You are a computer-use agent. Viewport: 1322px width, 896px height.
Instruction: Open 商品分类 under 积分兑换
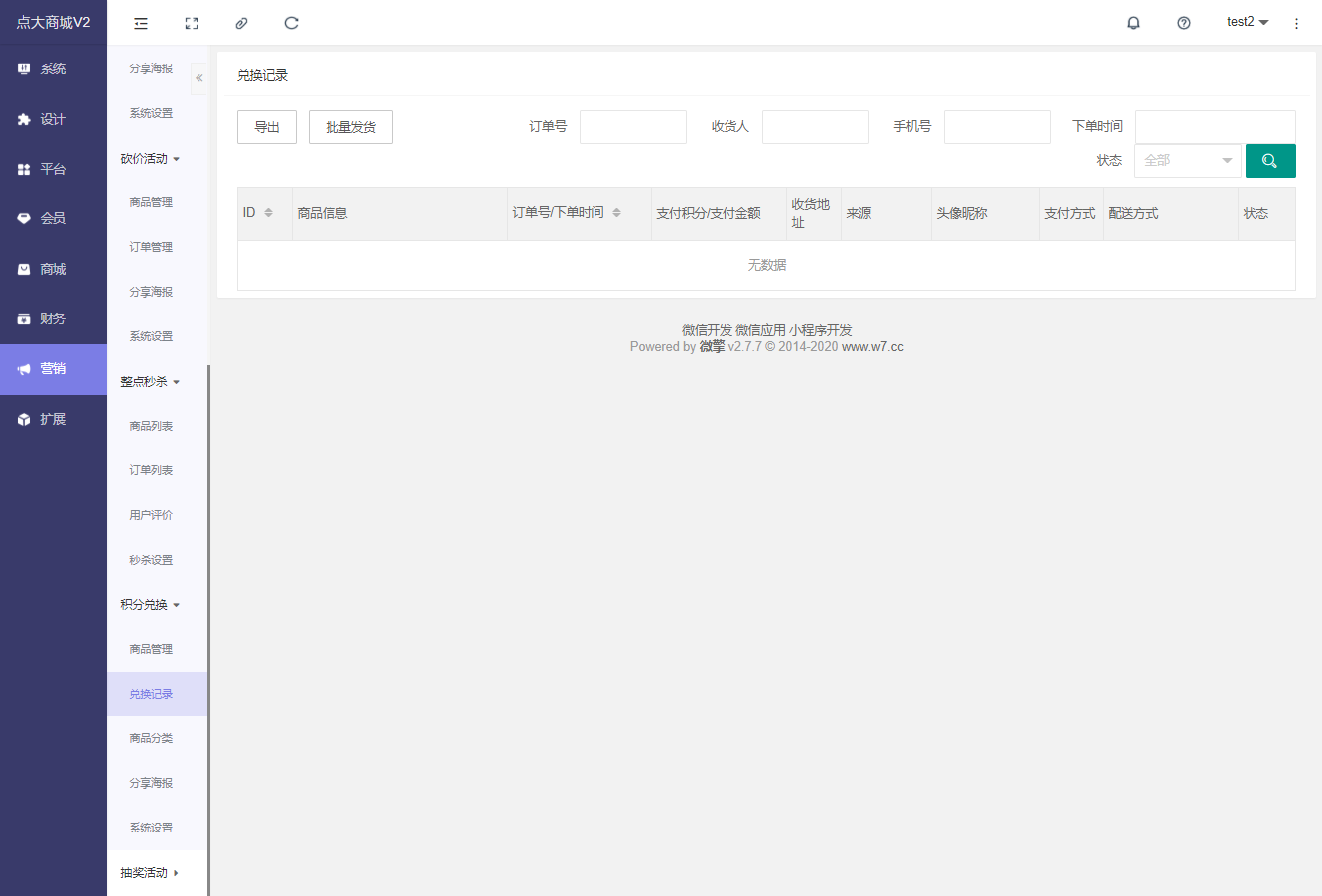click(157, 738)
